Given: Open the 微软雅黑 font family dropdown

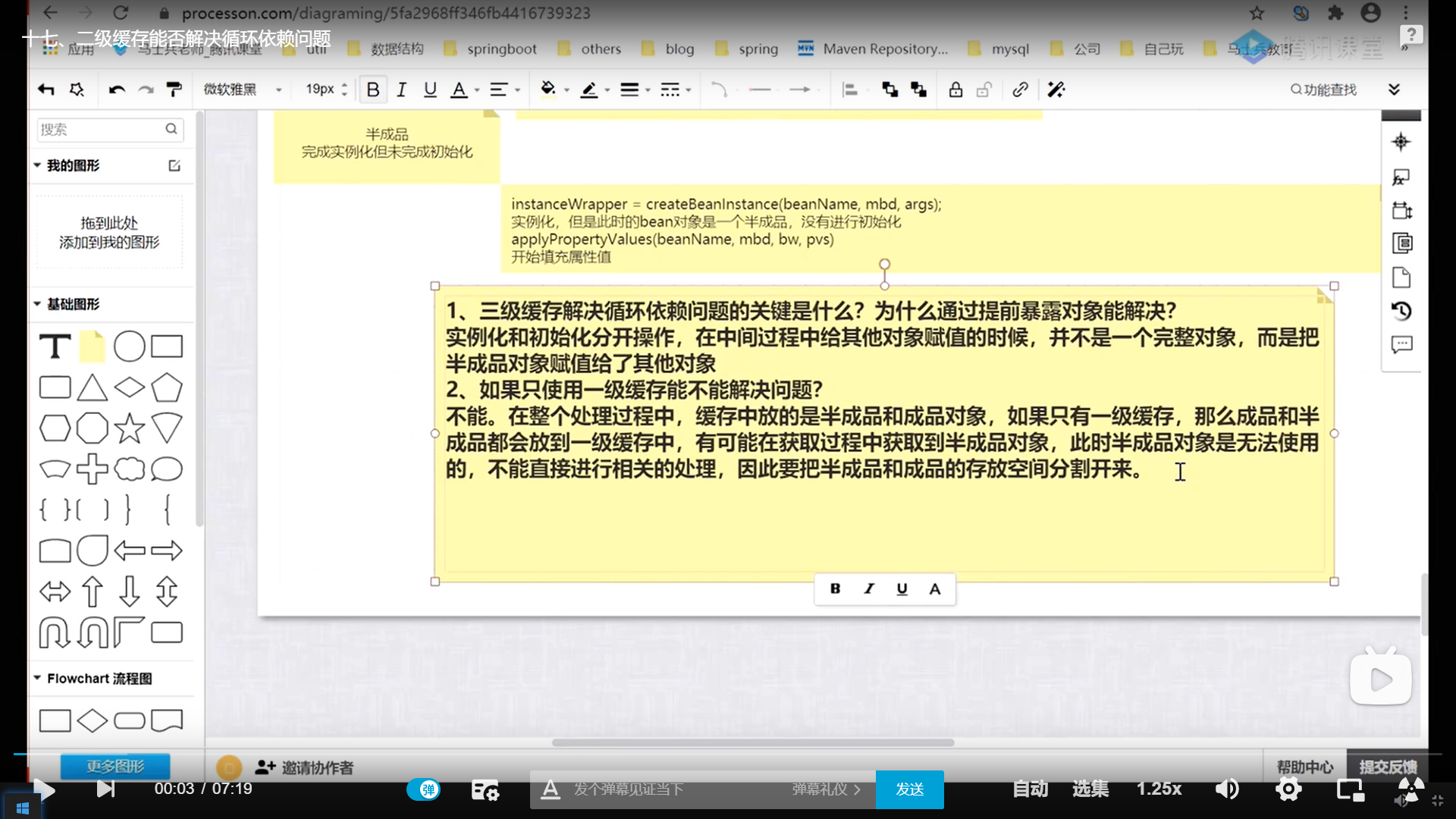Looking at the screenshot, I should [x=243, y=89].
